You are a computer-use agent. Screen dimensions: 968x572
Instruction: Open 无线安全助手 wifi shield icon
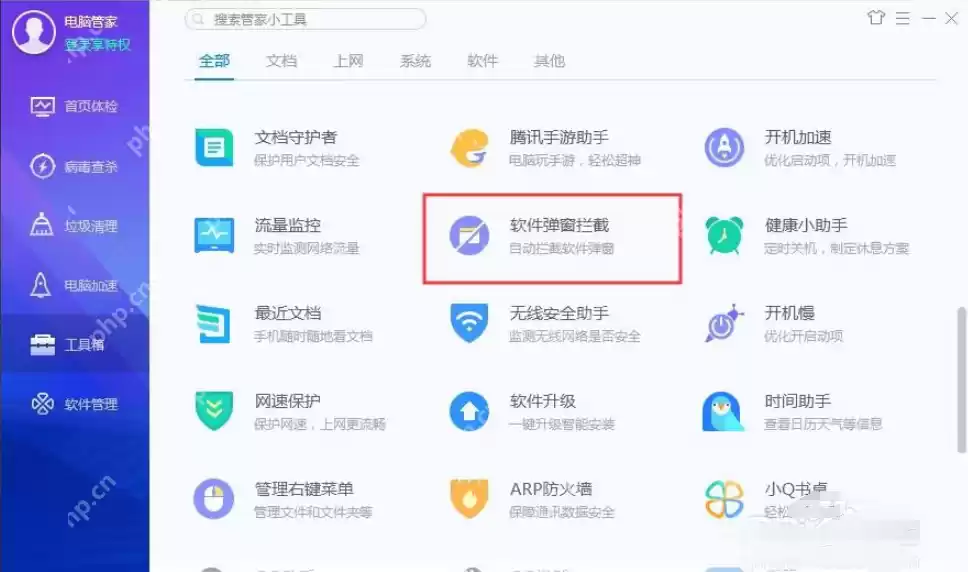click(x=469, y=323)
